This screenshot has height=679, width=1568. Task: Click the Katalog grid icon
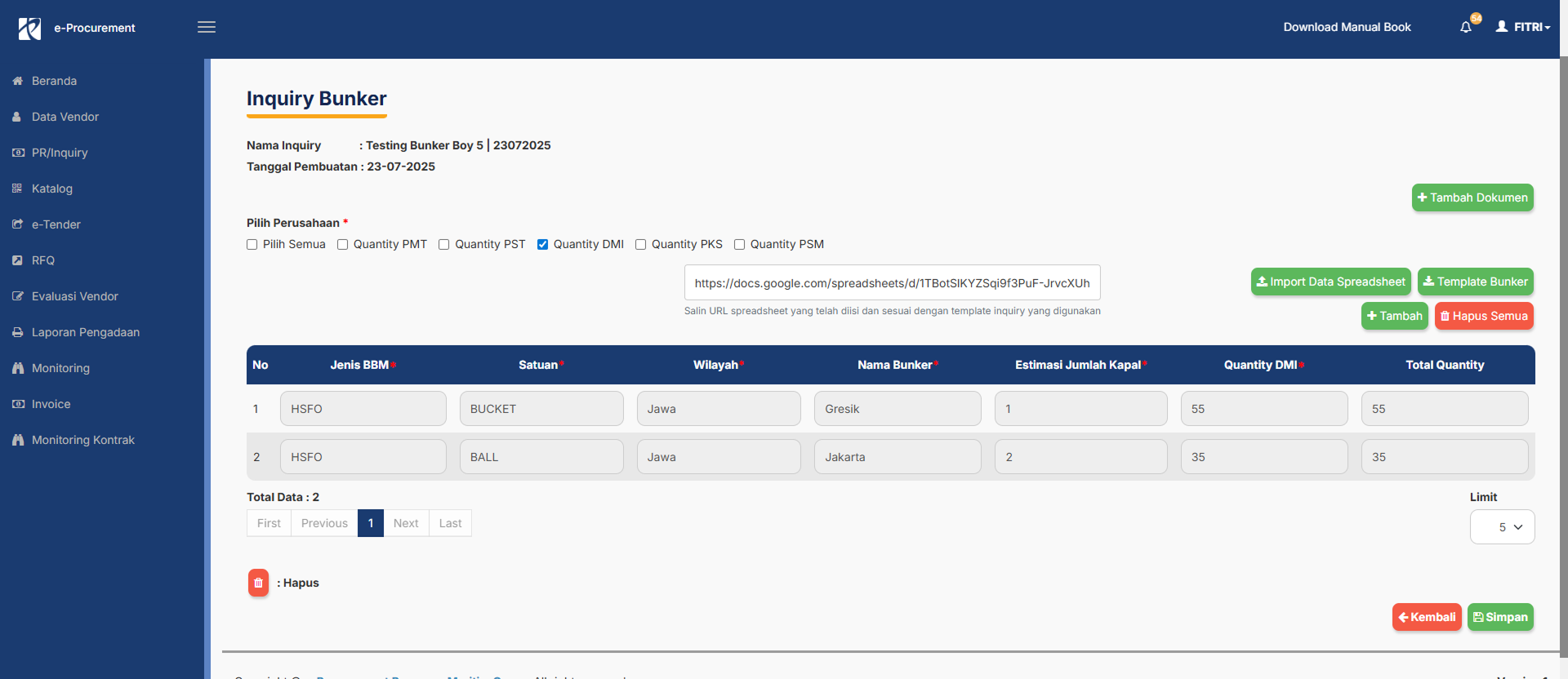(x=17, y=189)
